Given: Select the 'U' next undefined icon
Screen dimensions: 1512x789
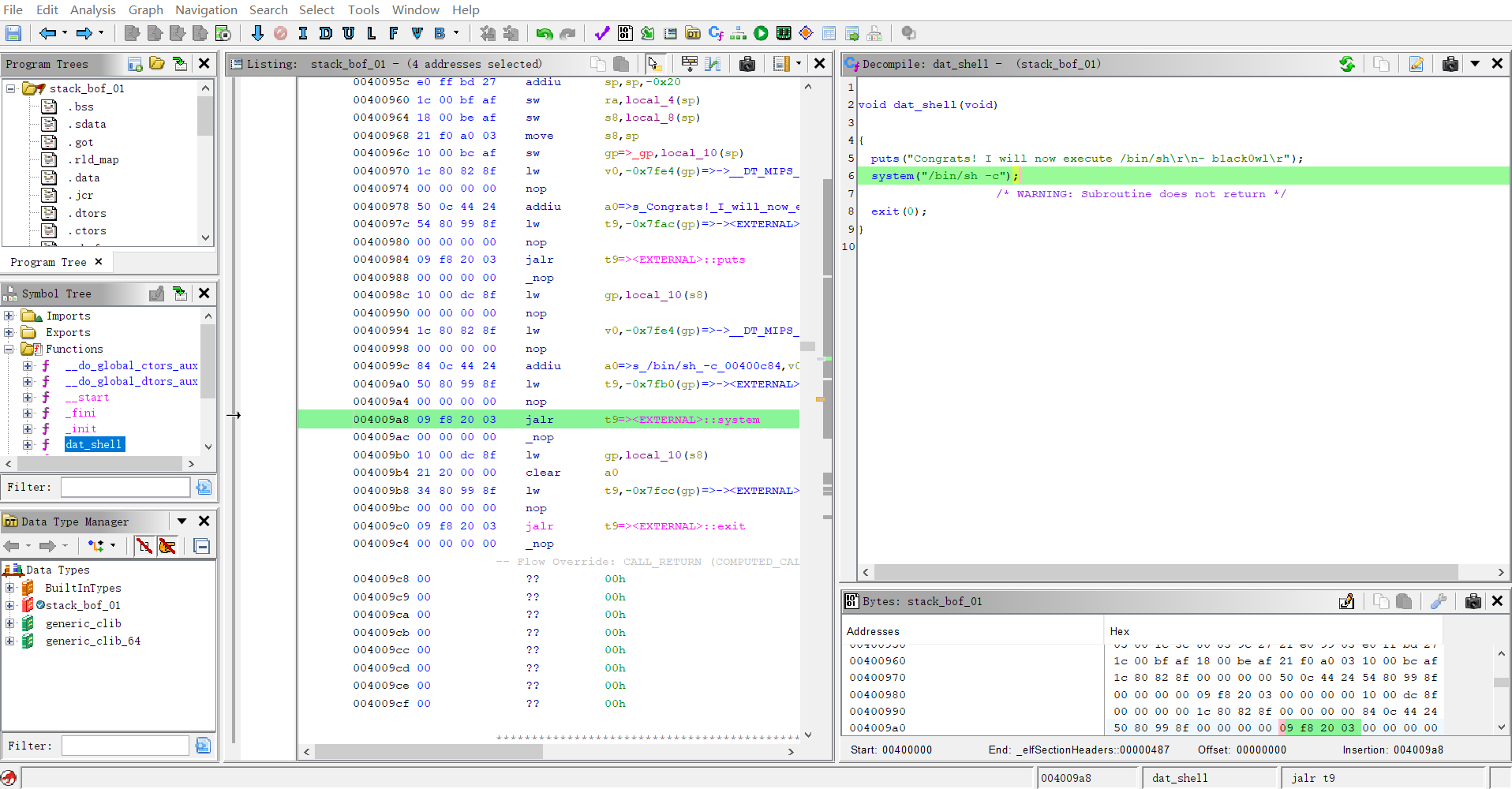Looking at the screenshot, I should (x=348, y=33).
